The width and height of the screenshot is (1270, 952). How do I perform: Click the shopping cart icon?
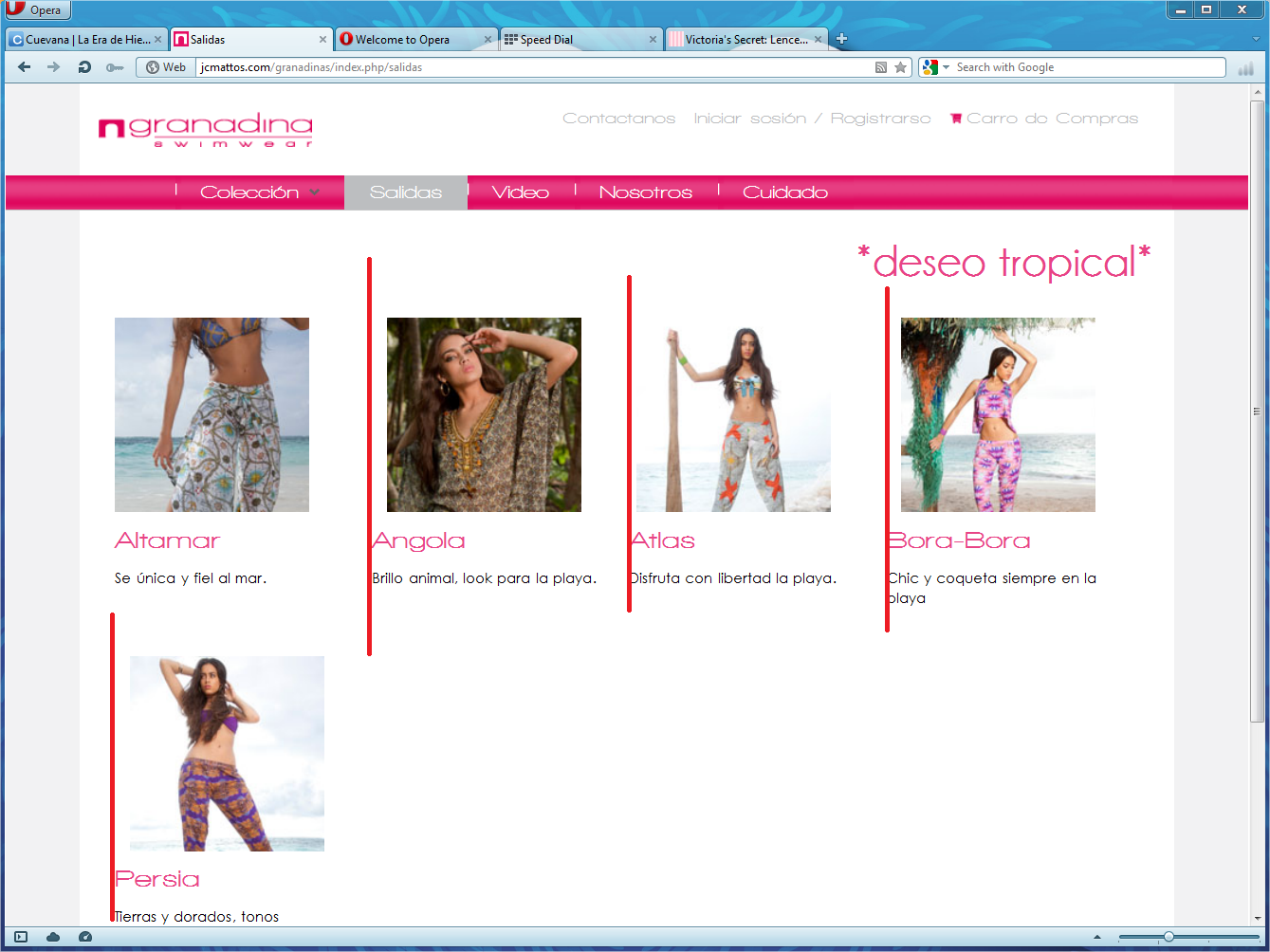point(956,119)
